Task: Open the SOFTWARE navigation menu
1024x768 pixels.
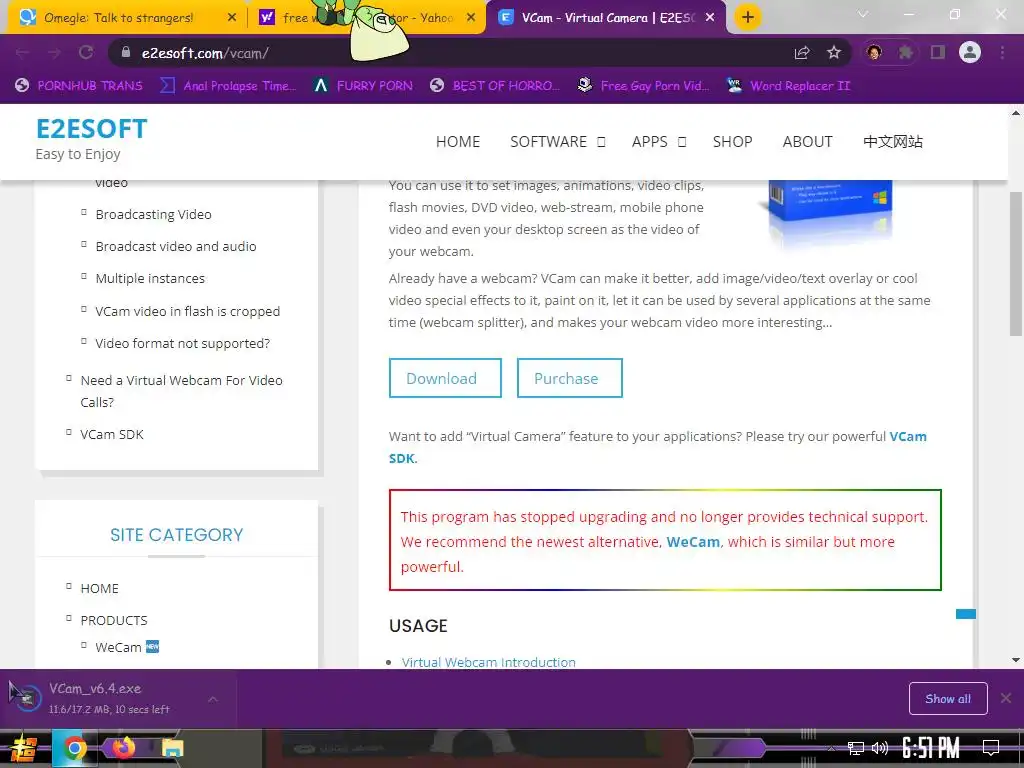Action: pyautogui.click(x=549, y=142)
